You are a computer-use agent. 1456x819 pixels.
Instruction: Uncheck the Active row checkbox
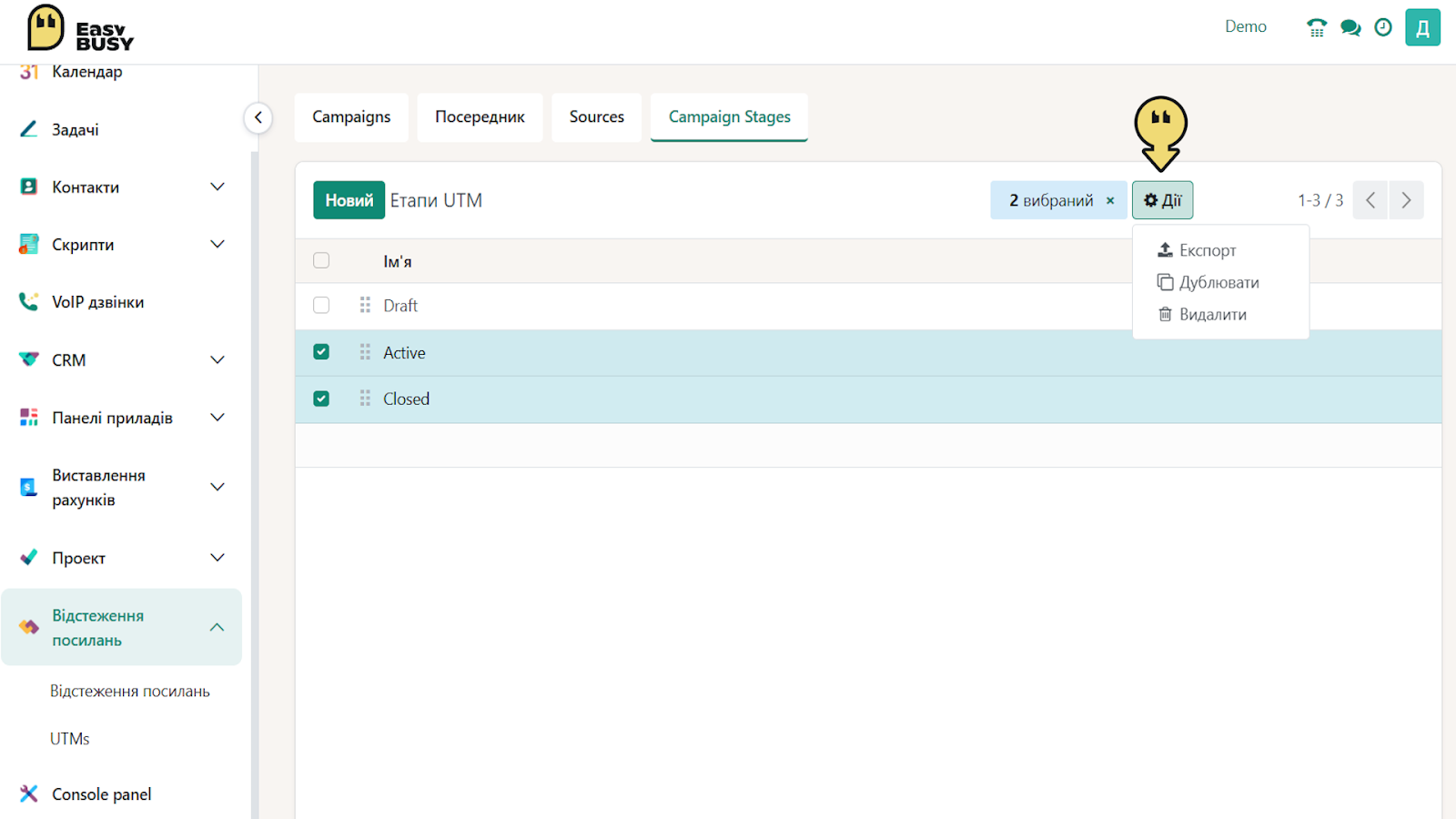click(x=321, y=352)
